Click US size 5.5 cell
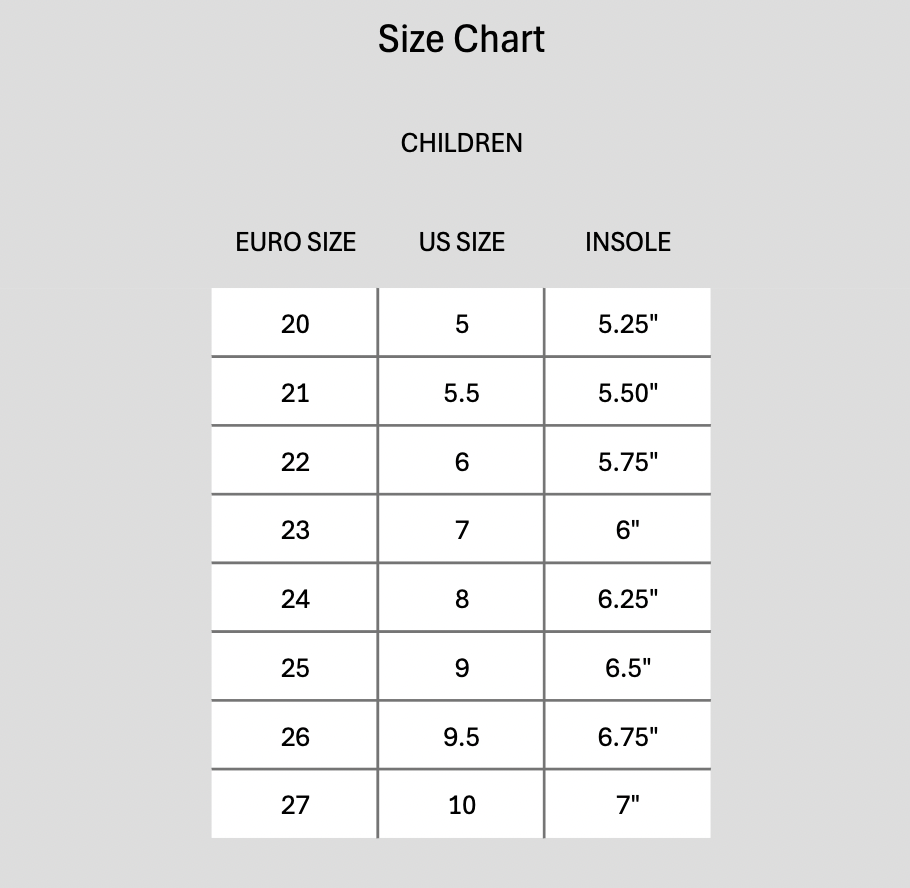The width and height of the screenshot is (910, 888). click(x=461, y=393)
